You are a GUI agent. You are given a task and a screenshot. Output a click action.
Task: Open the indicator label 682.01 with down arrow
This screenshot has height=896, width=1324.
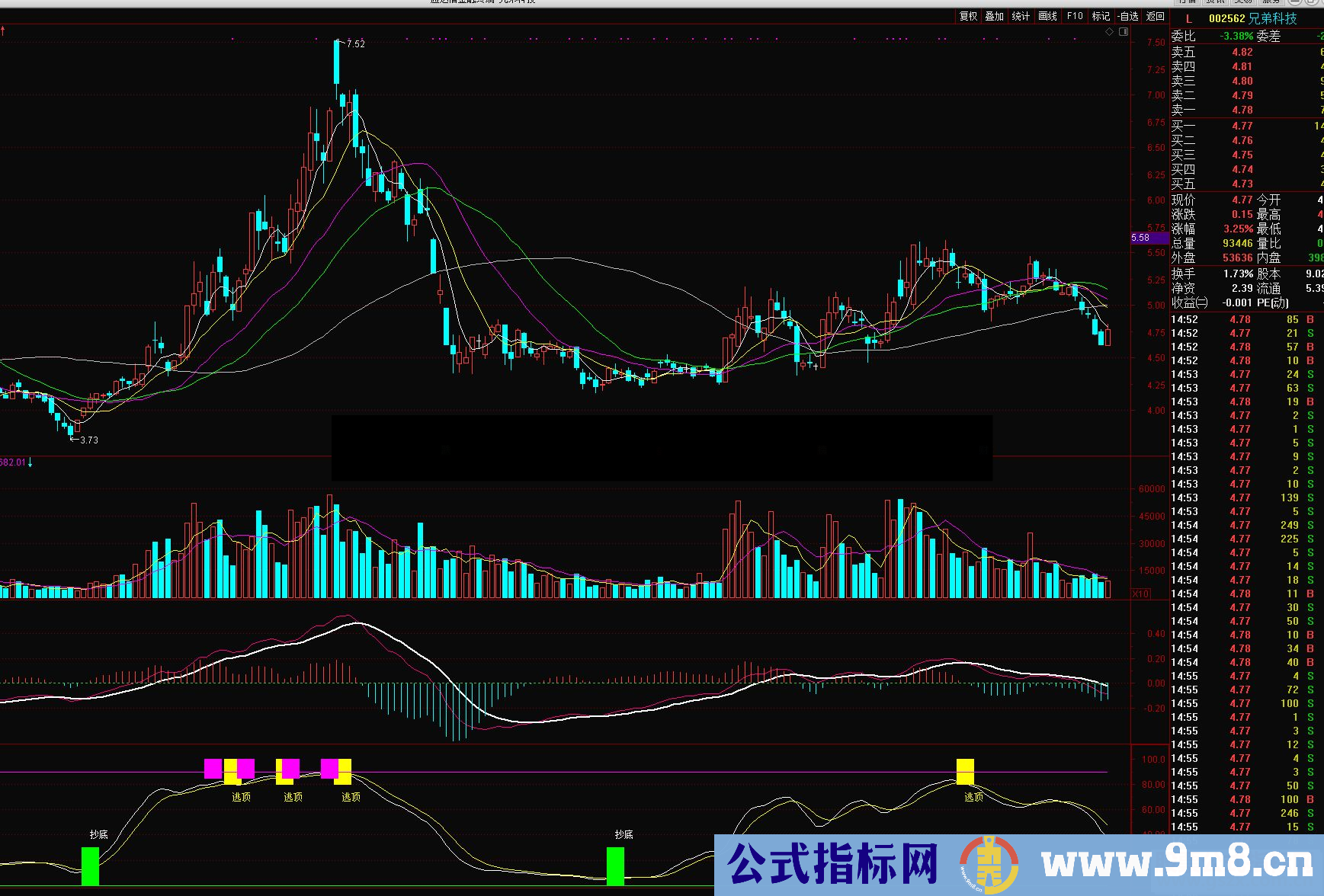pos(15,462)
